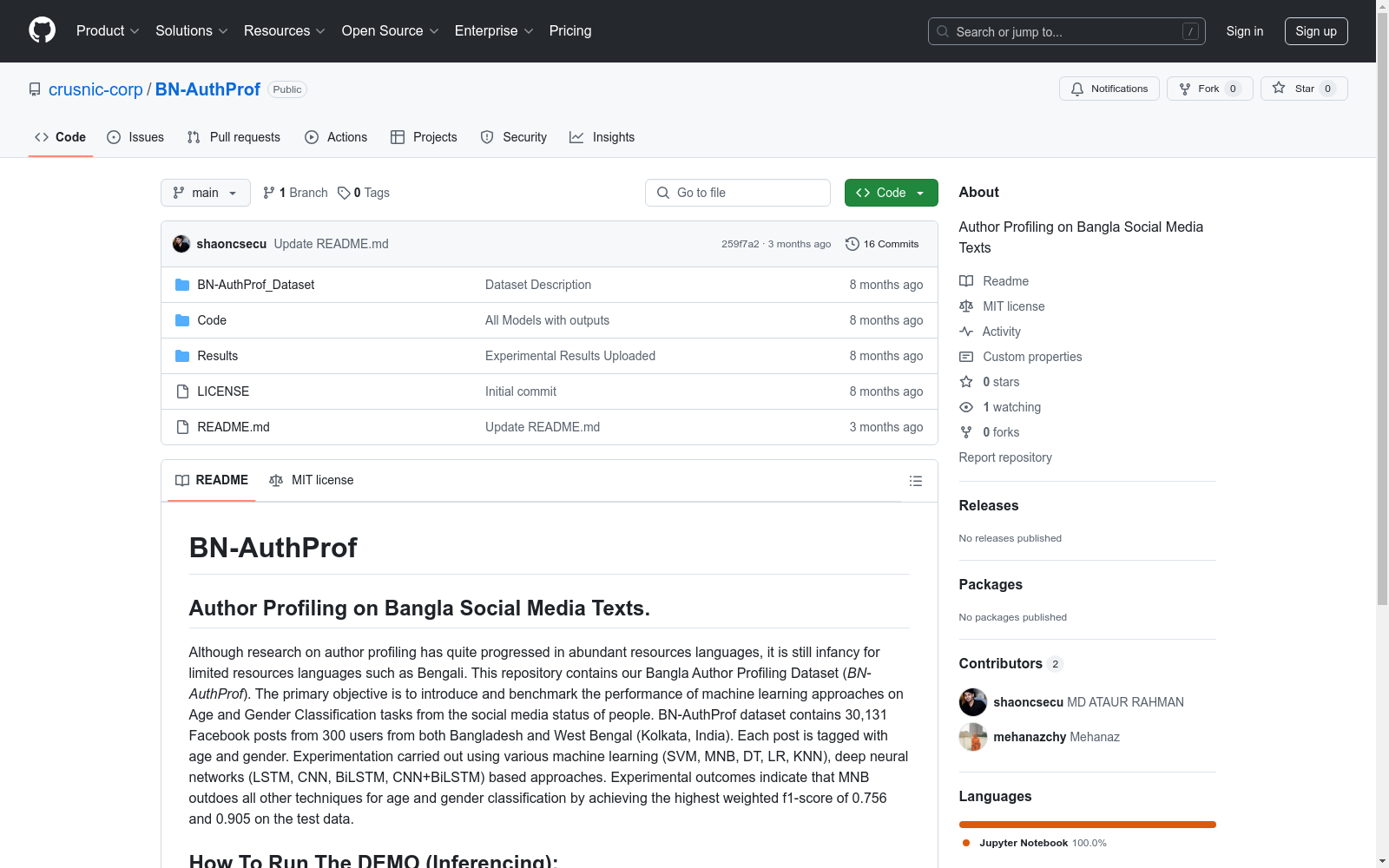Screen dimensions: 1389x868
Task: Click the Code folder icon
Action: pos(182,320)
